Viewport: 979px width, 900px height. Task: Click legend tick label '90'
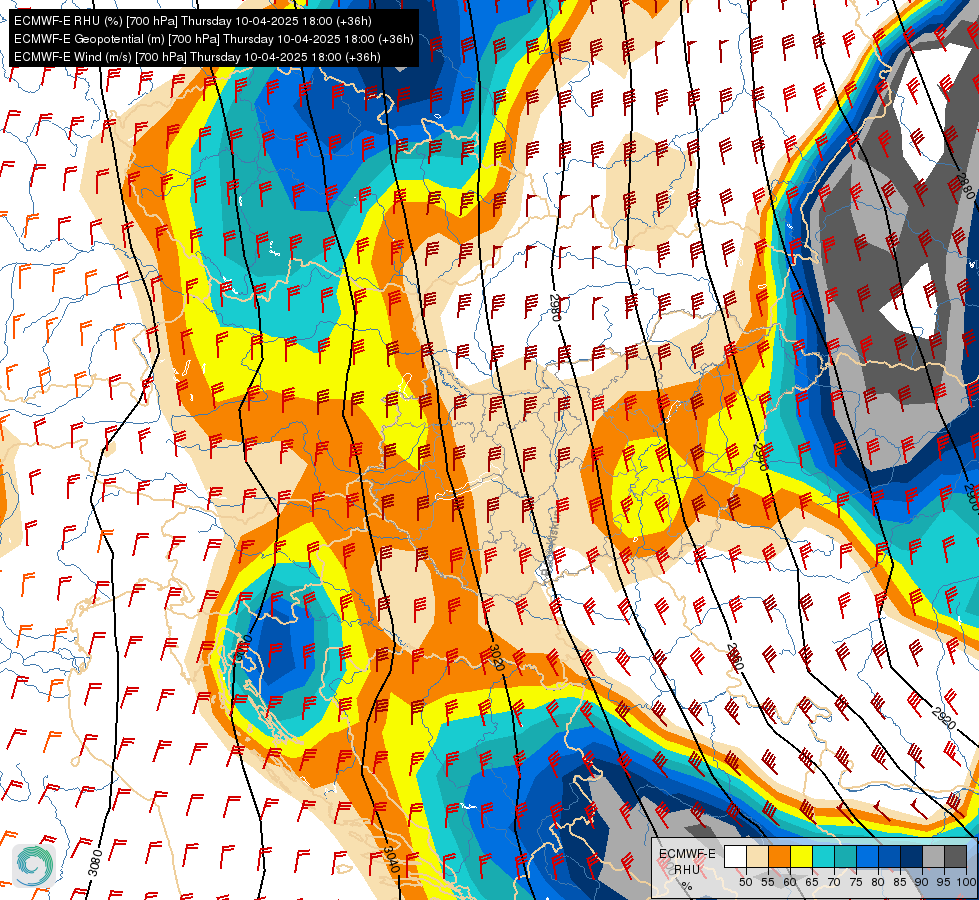click(922, 882)
